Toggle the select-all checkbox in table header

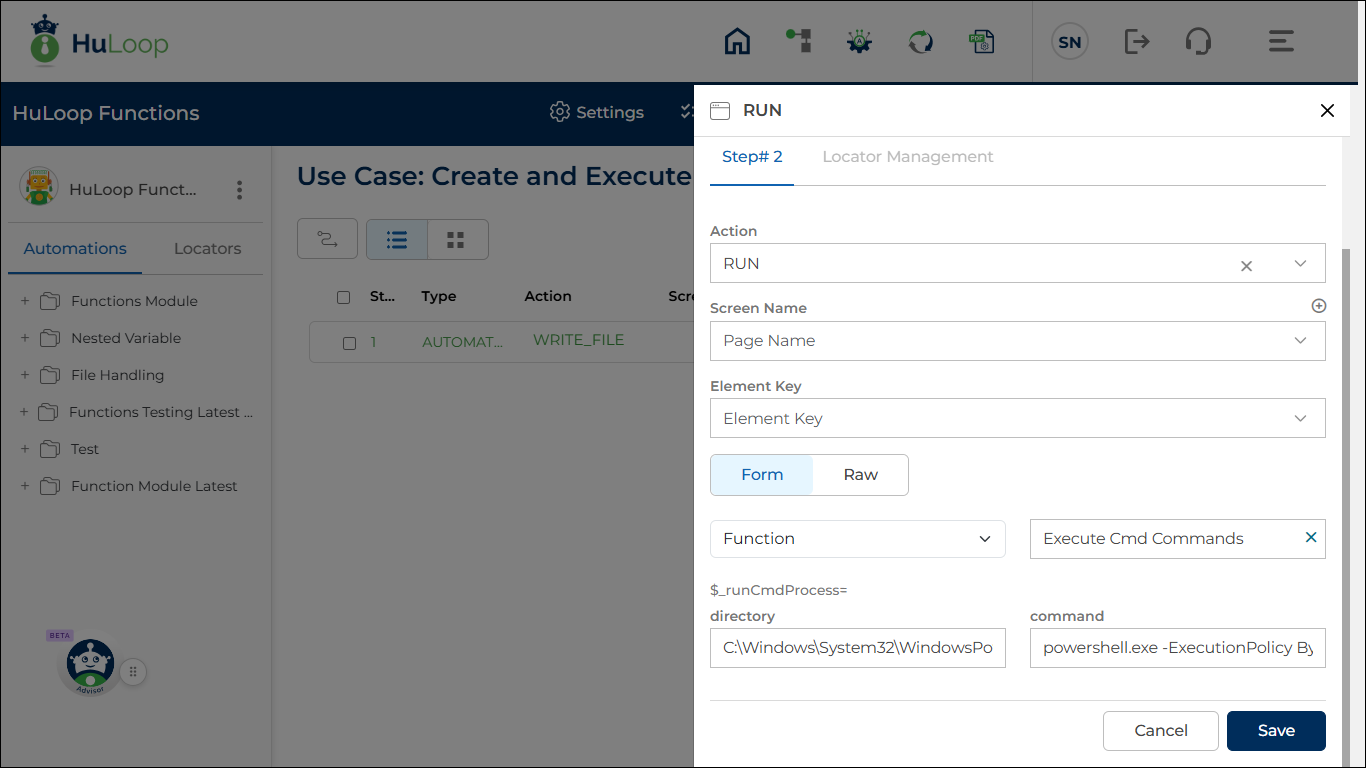click(x=344, y=297)
